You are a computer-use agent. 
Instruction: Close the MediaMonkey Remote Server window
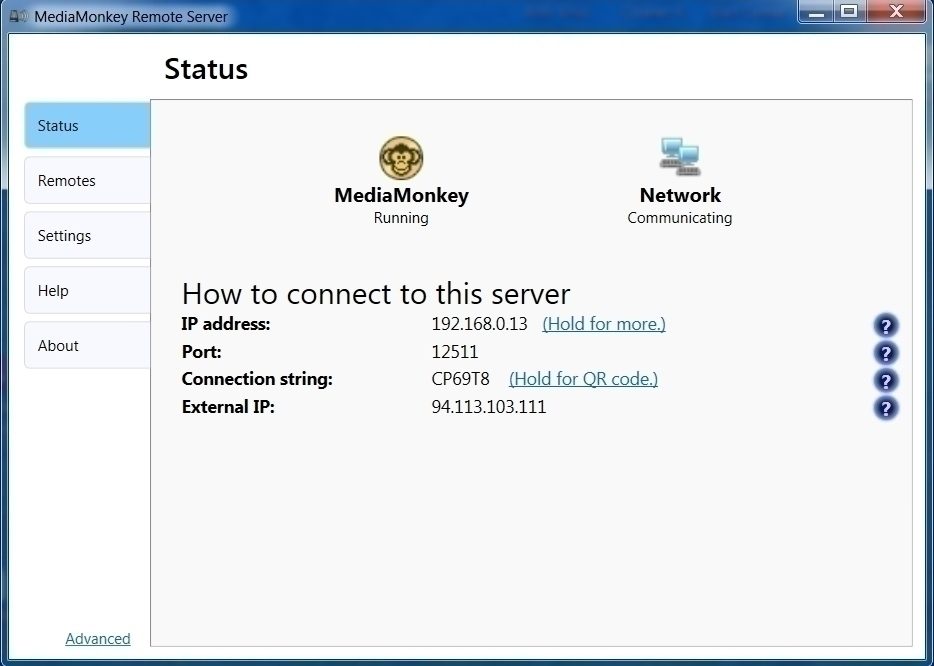pos(896,12)
